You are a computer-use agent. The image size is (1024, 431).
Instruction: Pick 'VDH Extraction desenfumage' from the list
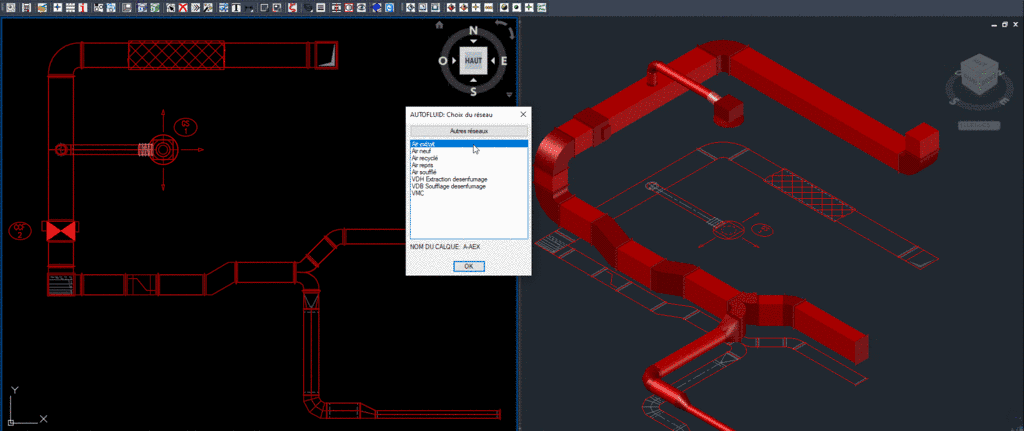[x=447, y=179]
